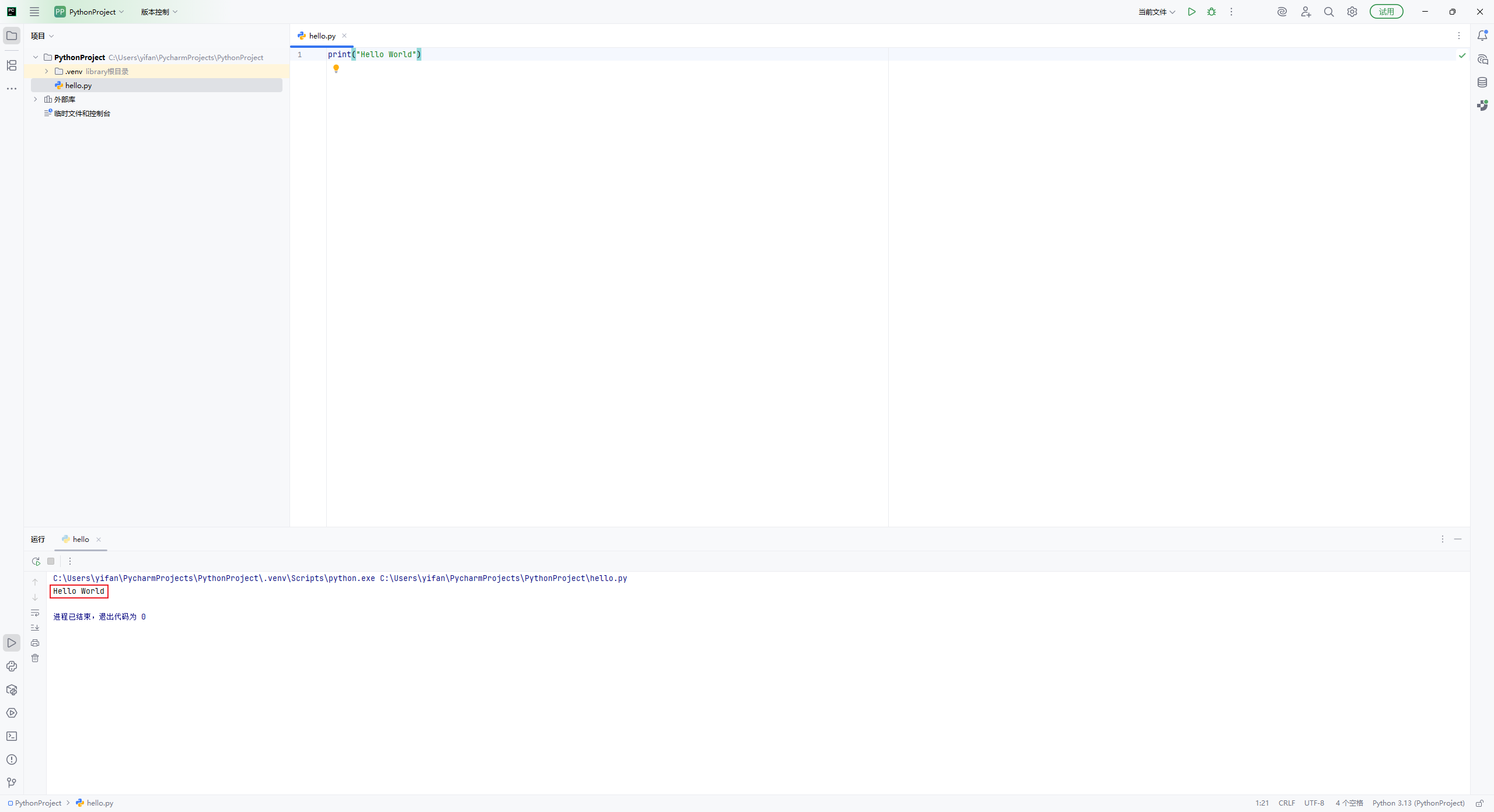1494x812 pixels.
Task: Toggle soft-wrap lines in the console
Action: click(x=35, y=613)
